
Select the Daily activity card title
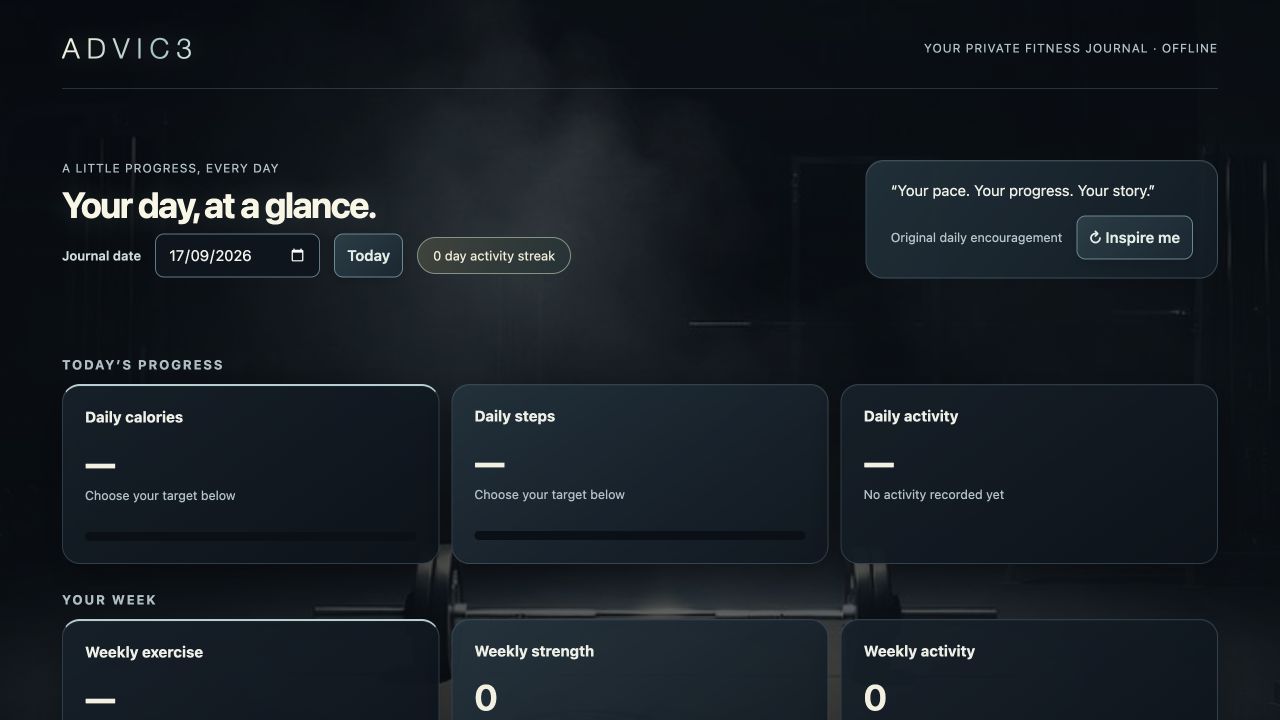[911, 416]
